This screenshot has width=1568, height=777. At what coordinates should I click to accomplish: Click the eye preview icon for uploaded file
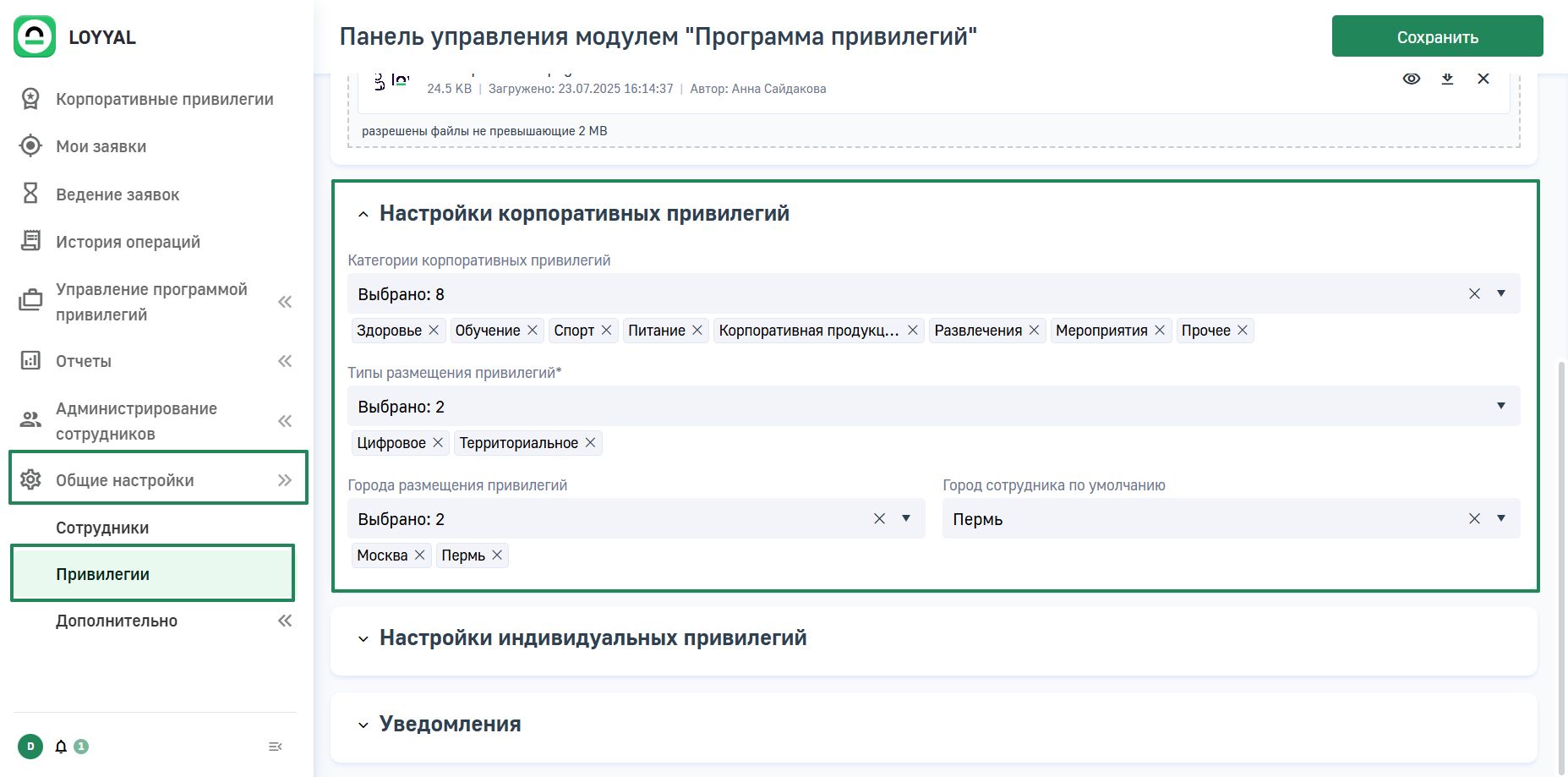1411,79
